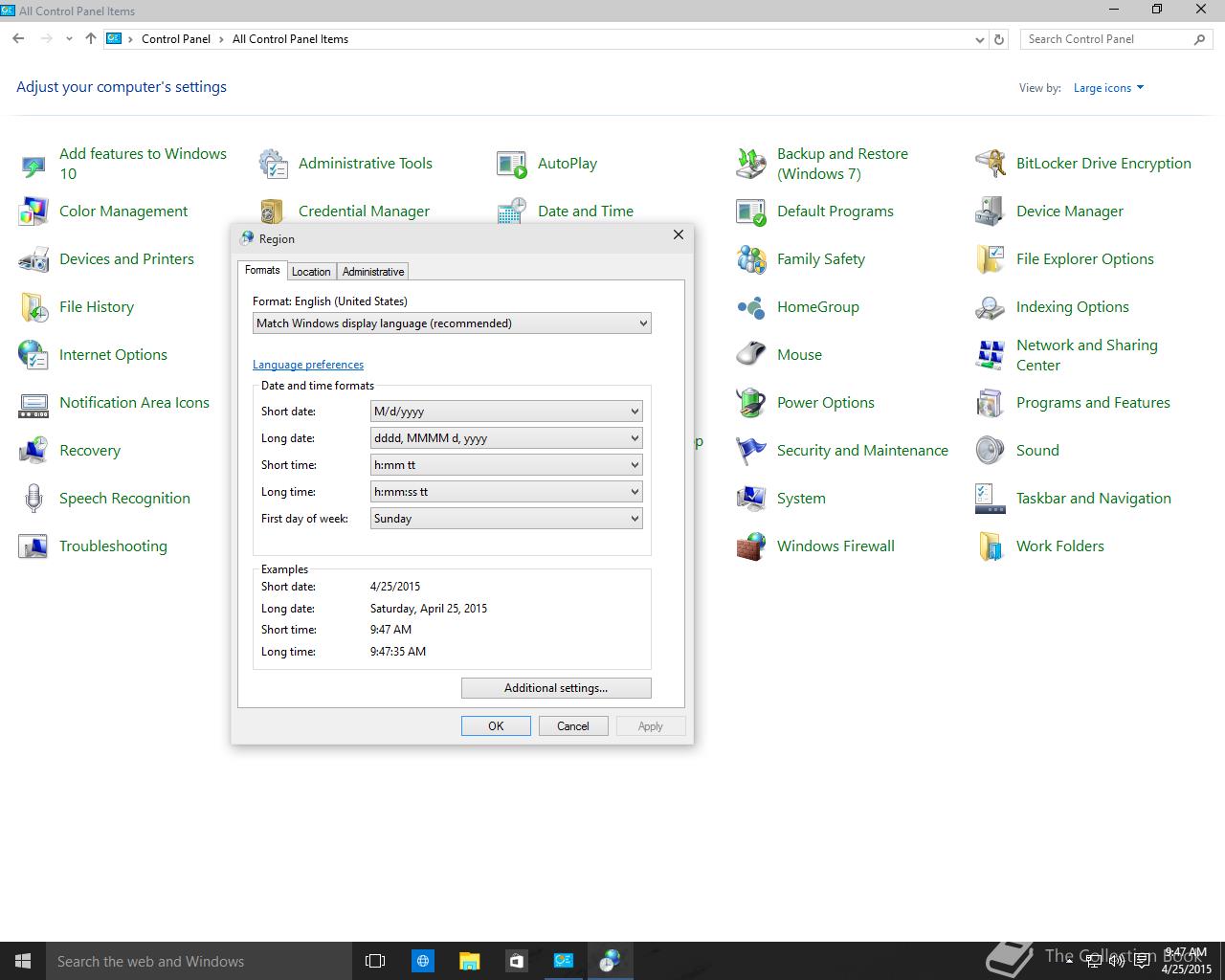This screenshot has height=980, width=1225.
Task: Open the Windows Start button
Action: pyautogui.click(x=23, y=961)
